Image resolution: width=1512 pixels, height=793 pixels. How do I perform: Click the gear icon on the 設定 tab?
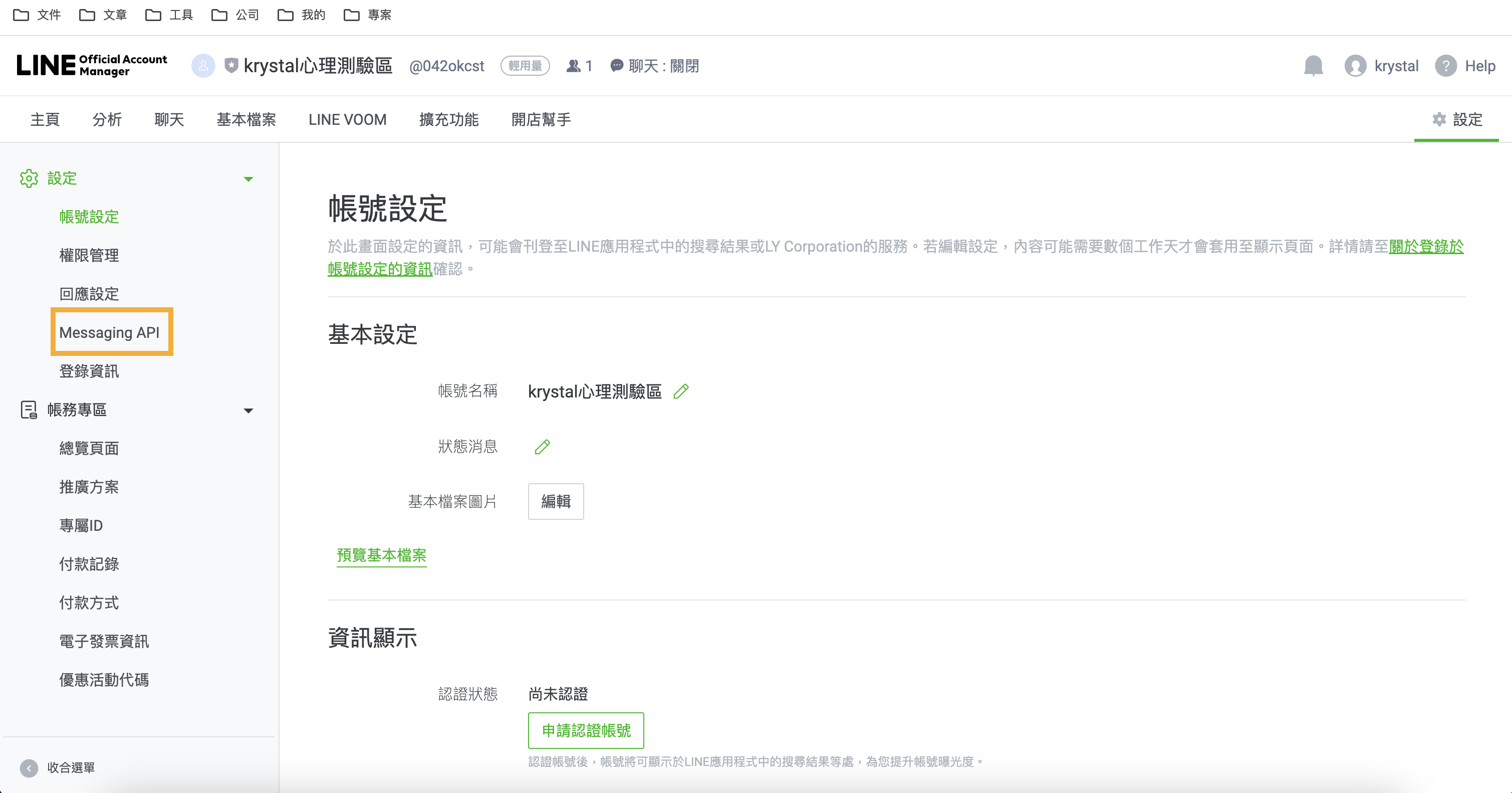click(1439, 119)
